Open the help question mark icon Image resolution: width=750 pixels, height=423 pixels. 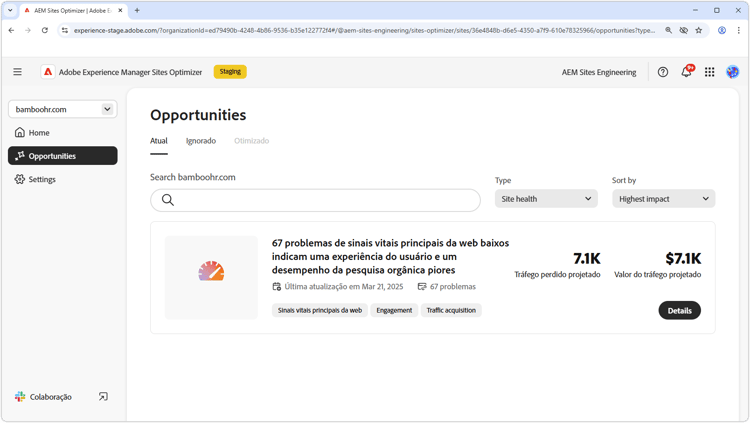pyautogui.click(x=662, y=72)
